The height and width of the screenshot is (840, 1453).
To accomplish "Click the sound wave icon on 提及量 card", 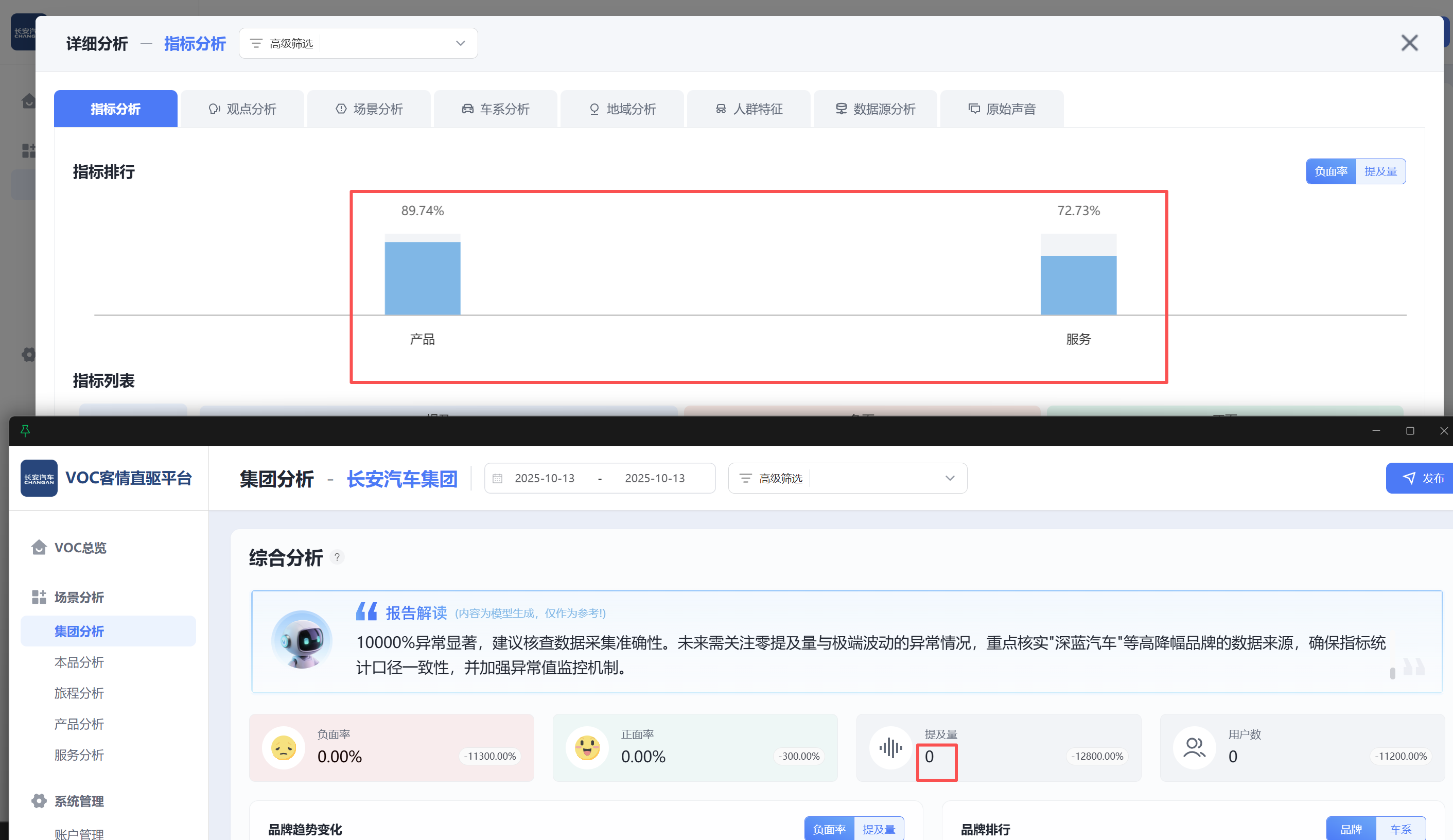I will pos(890,748).
